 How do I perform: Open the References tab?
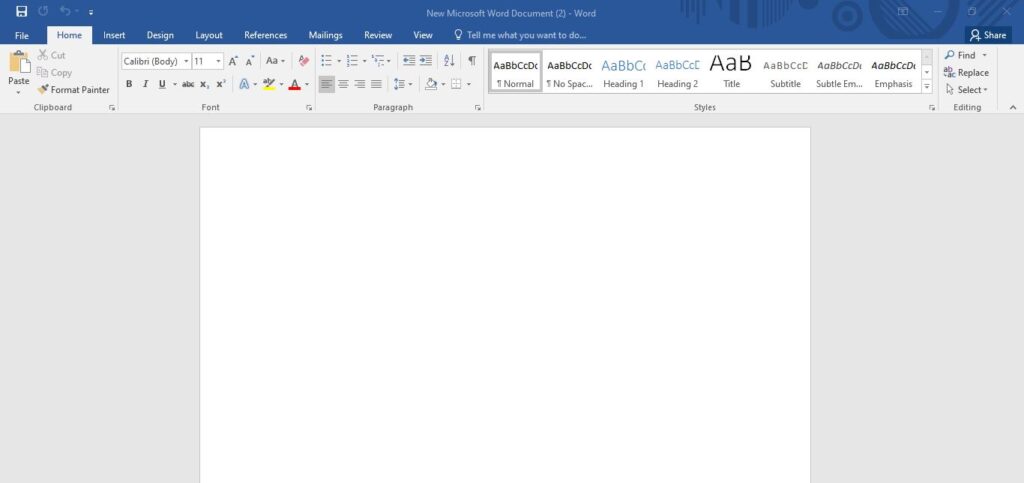(x=265, y=35)
